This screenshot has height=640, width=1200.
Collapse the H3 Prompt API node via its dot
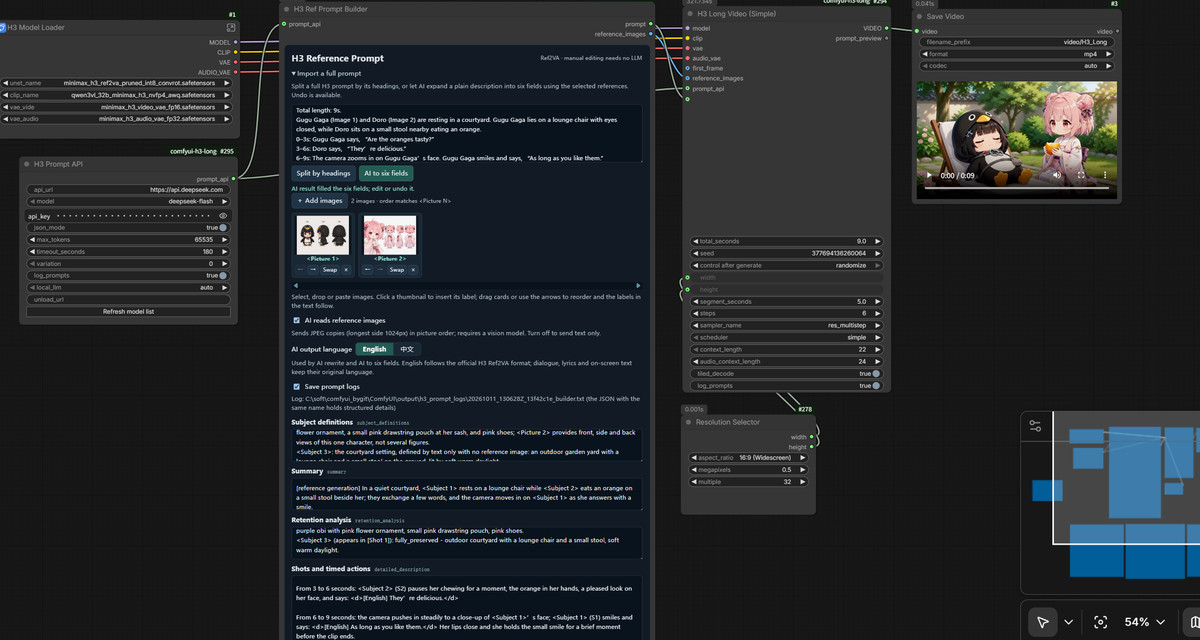(x=27, y=164)
